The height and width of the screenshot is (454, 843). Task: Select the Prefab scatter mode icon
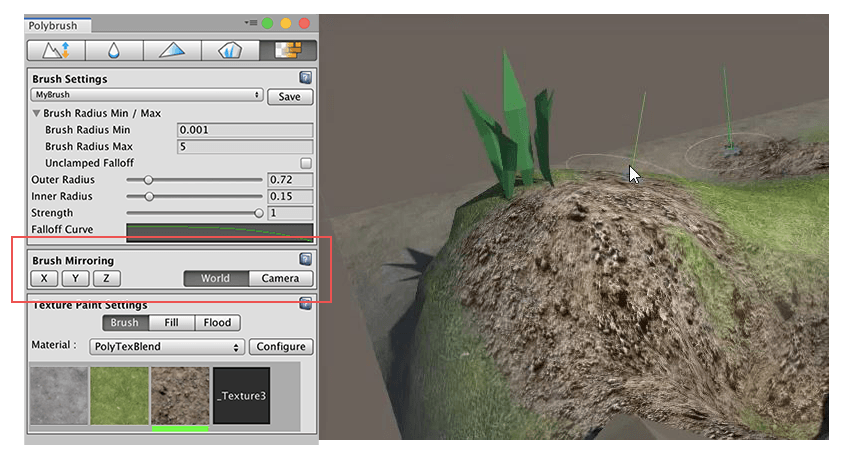229,50
